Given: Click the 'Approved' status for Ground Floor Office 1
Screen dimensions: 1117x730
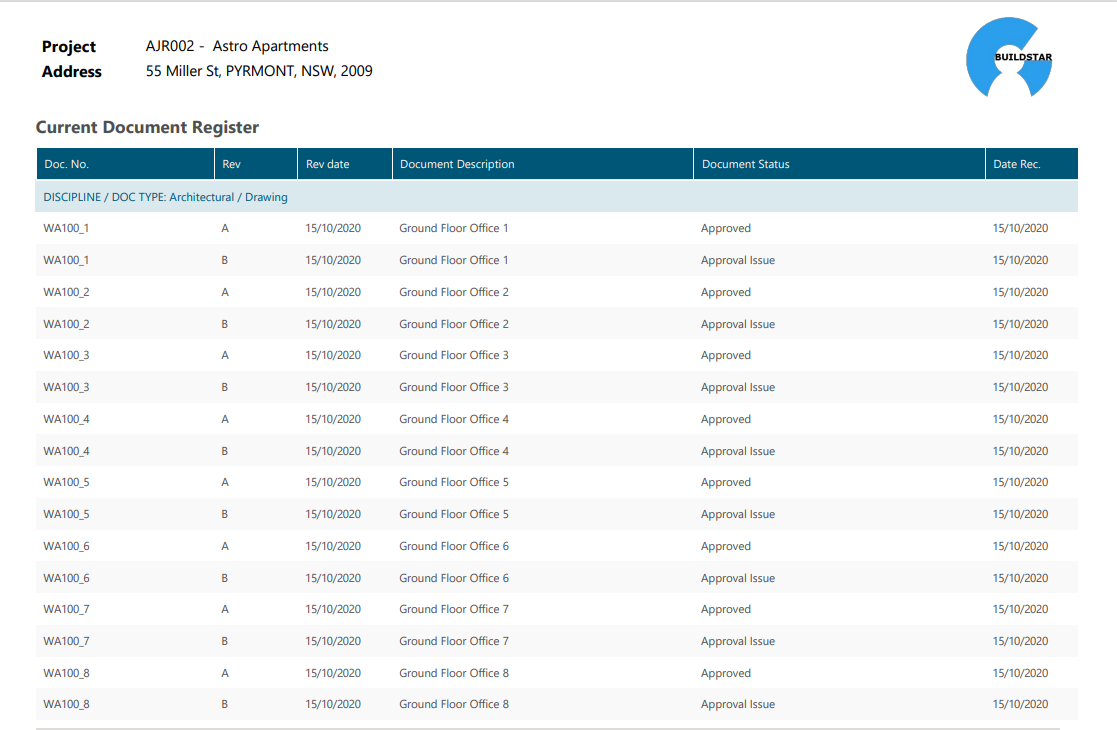Looking at the screenshot, I should [x=726, y=229].
